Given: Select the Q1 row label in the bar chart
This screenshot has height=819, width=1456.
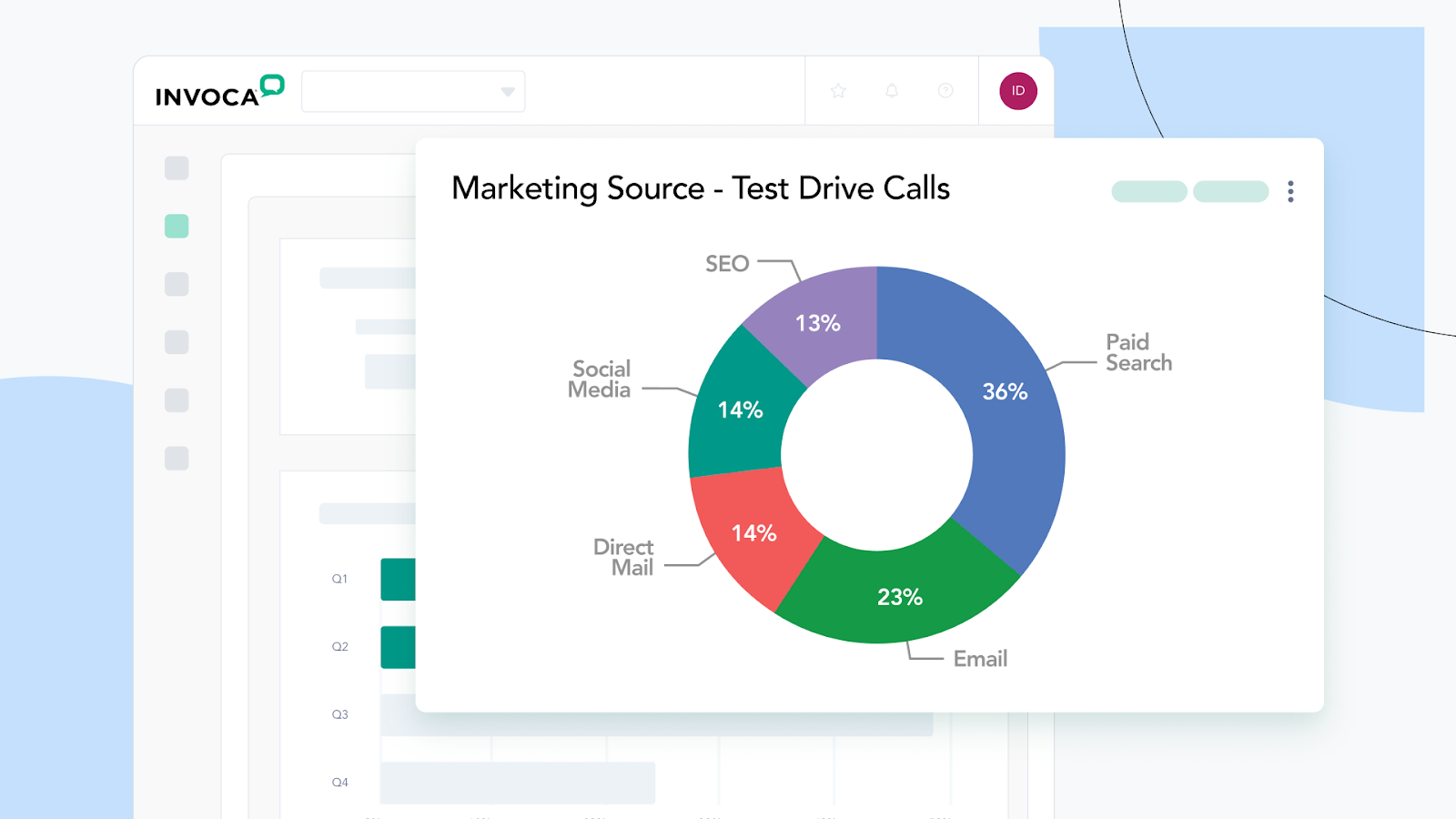Looking at the screenshot, I should [341, 578].
